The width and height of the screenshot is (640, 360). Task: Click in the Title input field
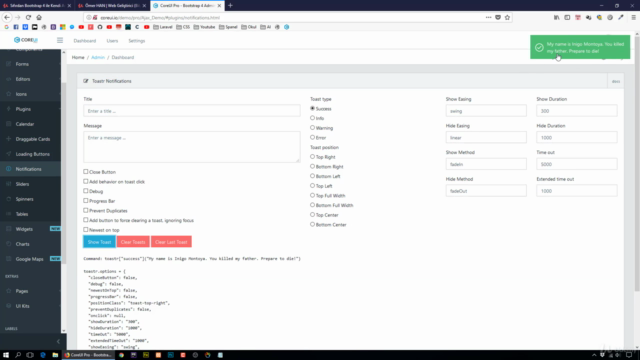coord(192,111)
